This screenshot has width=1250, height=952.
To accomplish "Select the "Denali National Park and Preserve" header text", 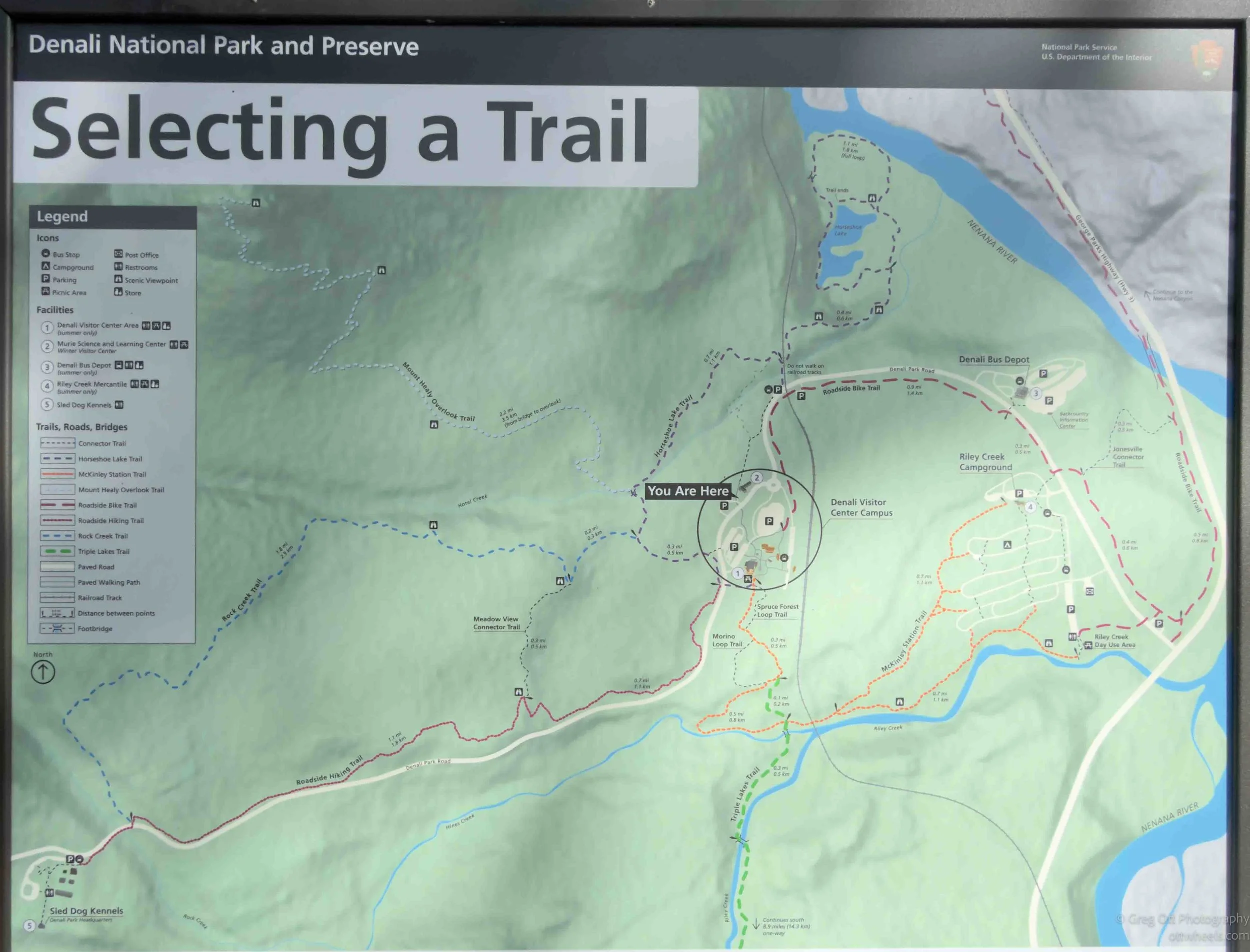I will pyautogui.click(x=224, y=46).
